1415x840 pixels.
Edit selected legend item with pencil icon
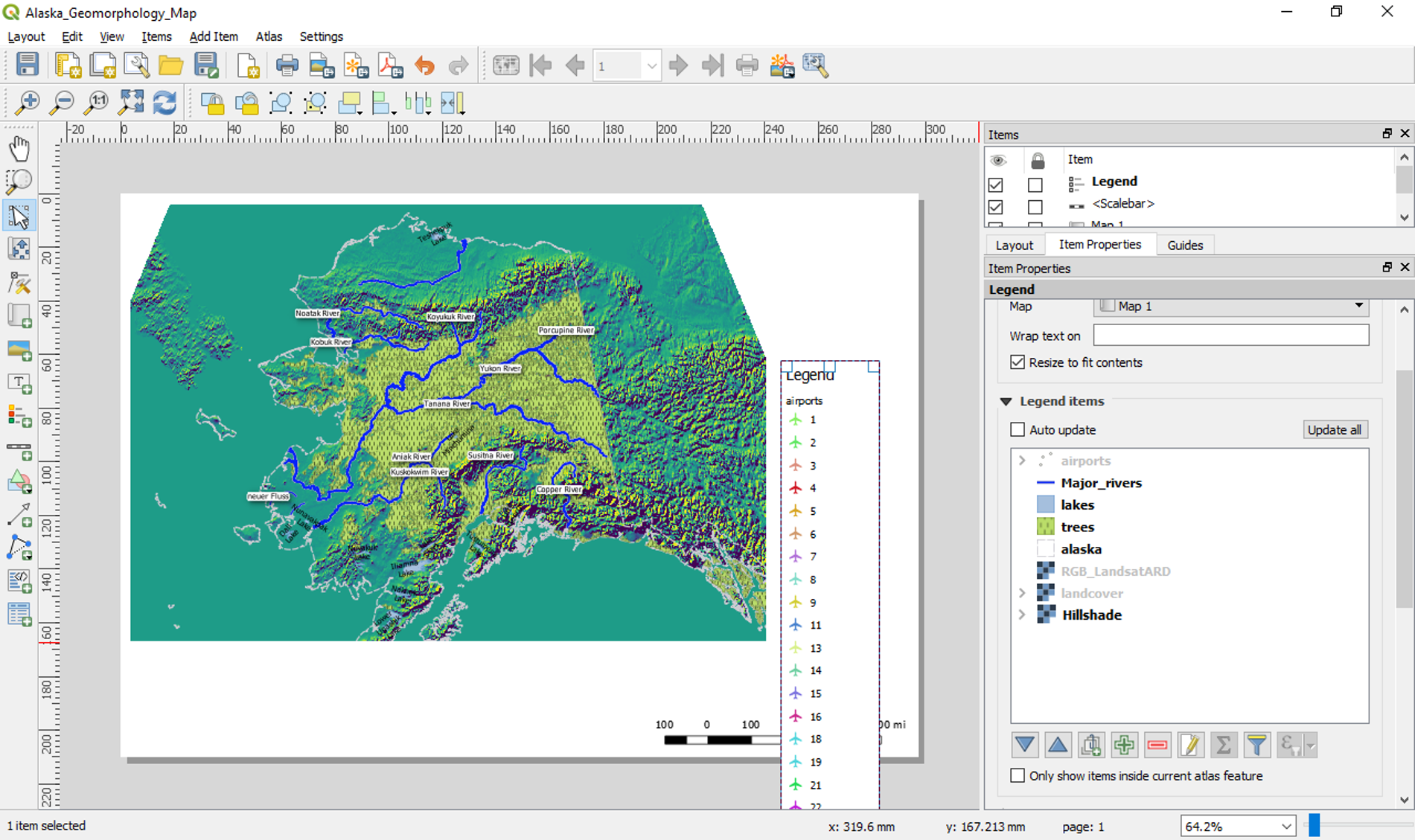(x=1190, y=745)
